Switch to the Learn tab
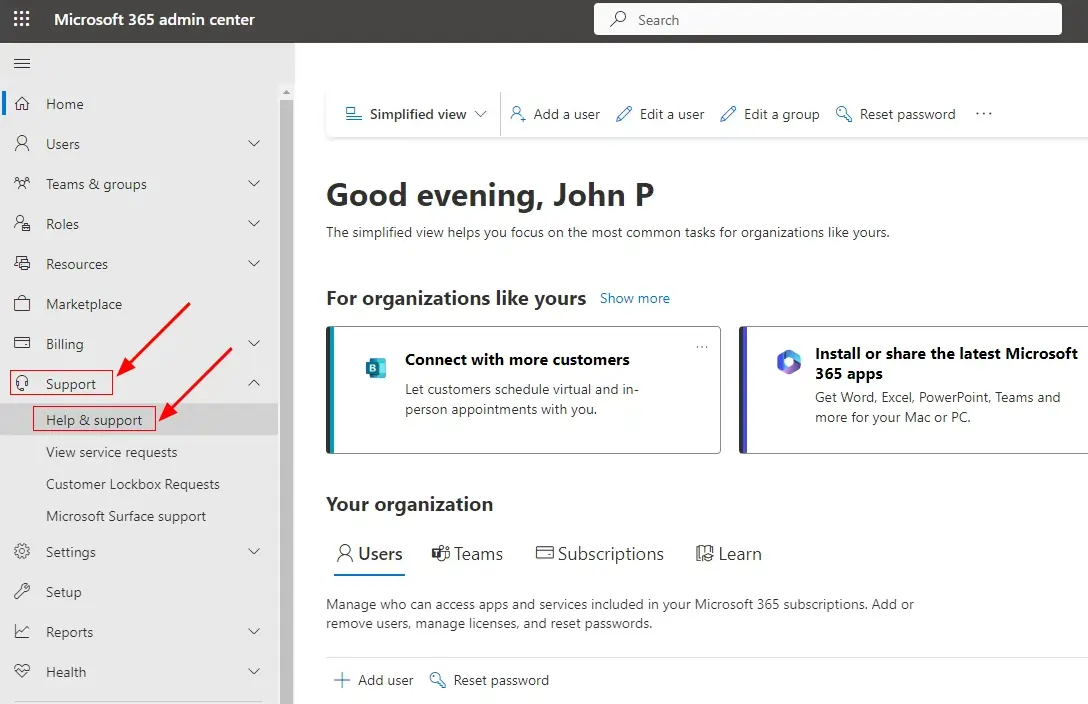Viewport: 1088px width, 704px height. coord(729,554)
